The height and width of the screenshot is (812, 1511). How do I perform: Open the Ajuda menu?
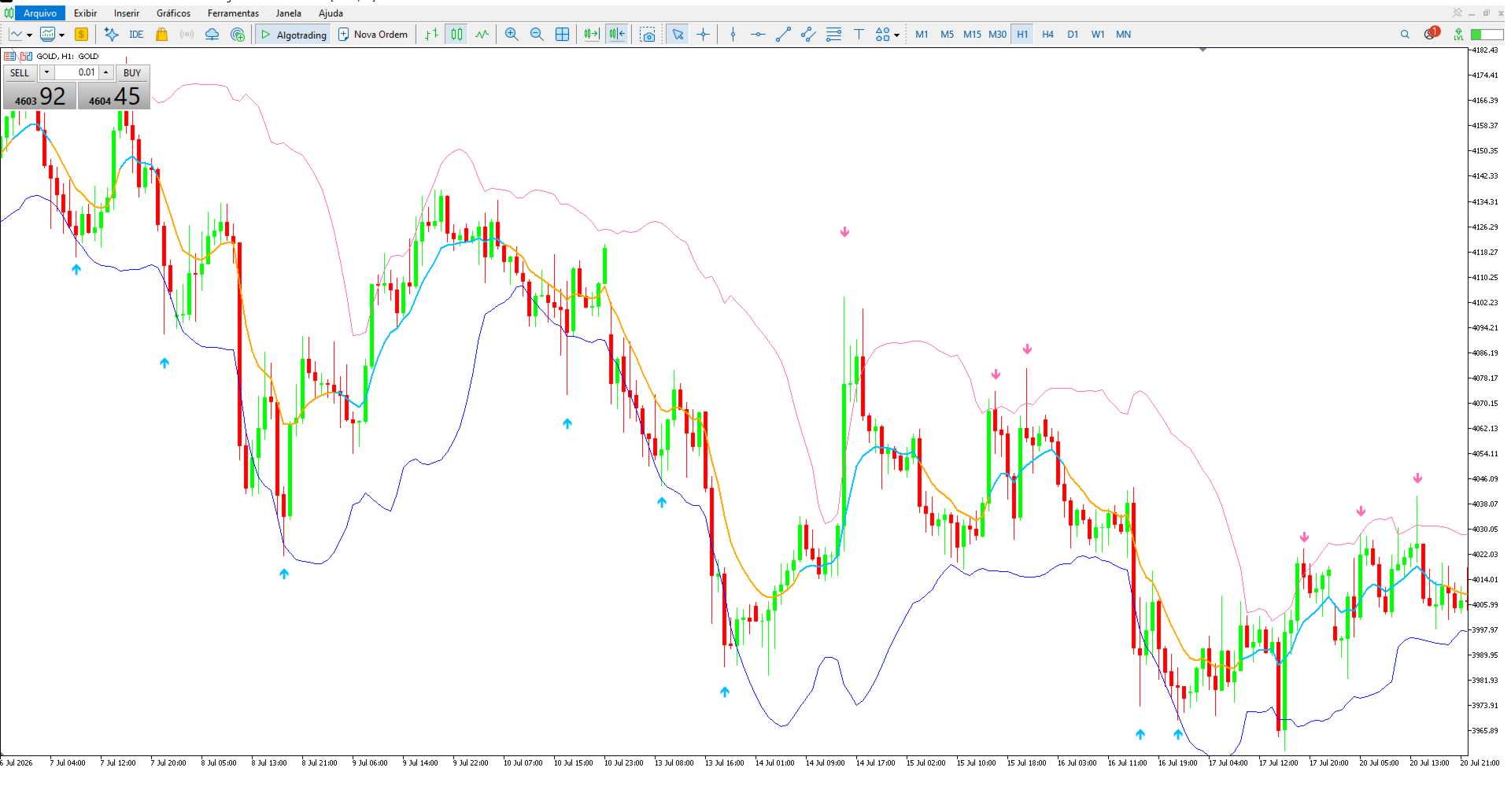click(x=331, y=13)
